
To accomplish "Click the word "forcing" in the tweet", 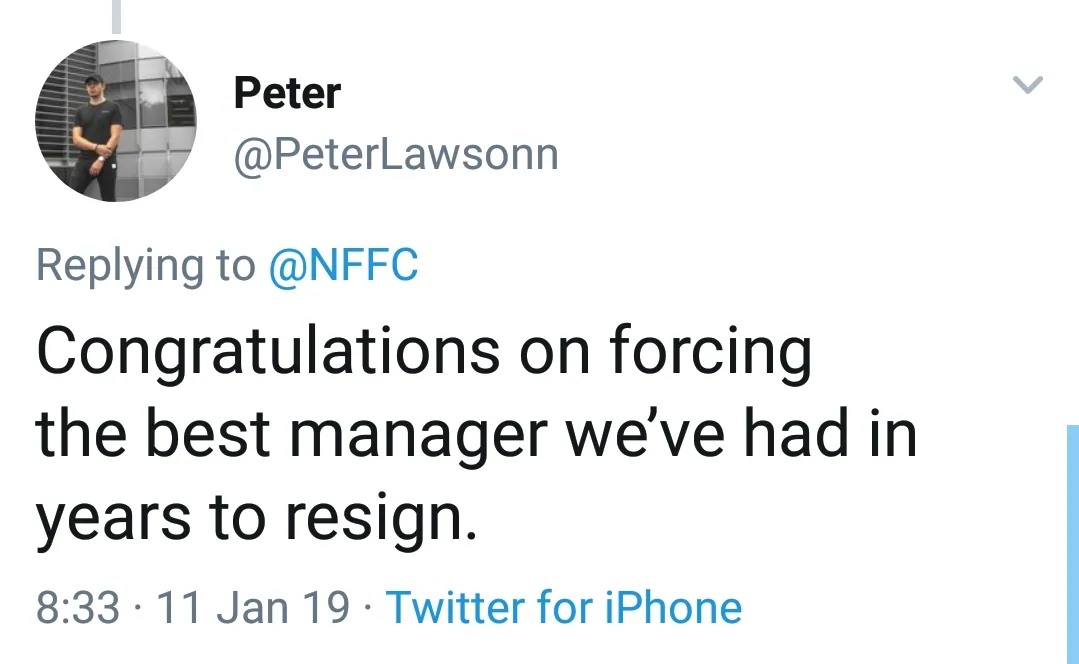I will pyautogui.click(x=710, y=352).
